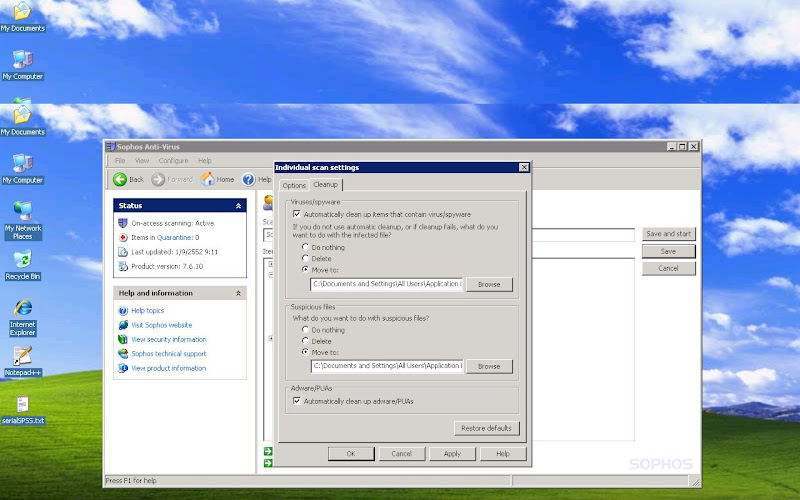Screen dimensions: 800x500
Task: Click the Help button in the dialog
Action: click(x=503, y=454)
